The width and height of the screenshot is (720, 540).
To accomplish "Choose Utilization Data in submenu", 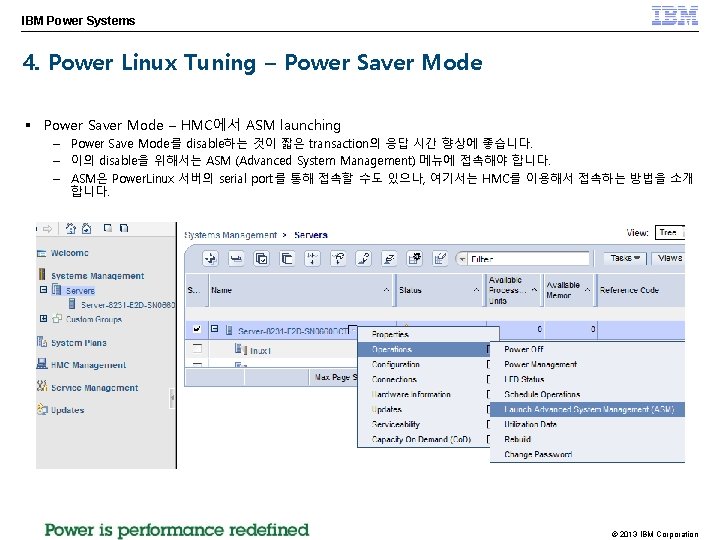I will (587, 425).
